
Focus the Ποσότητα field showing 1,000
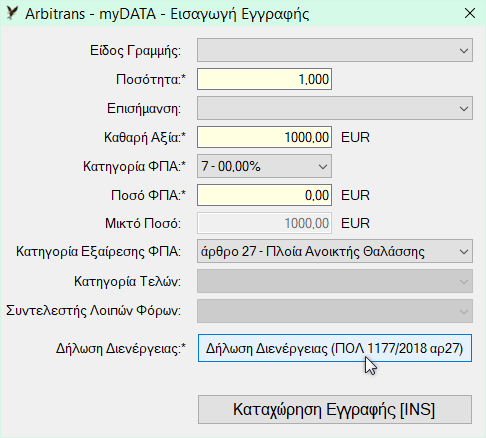click(264, 79)
